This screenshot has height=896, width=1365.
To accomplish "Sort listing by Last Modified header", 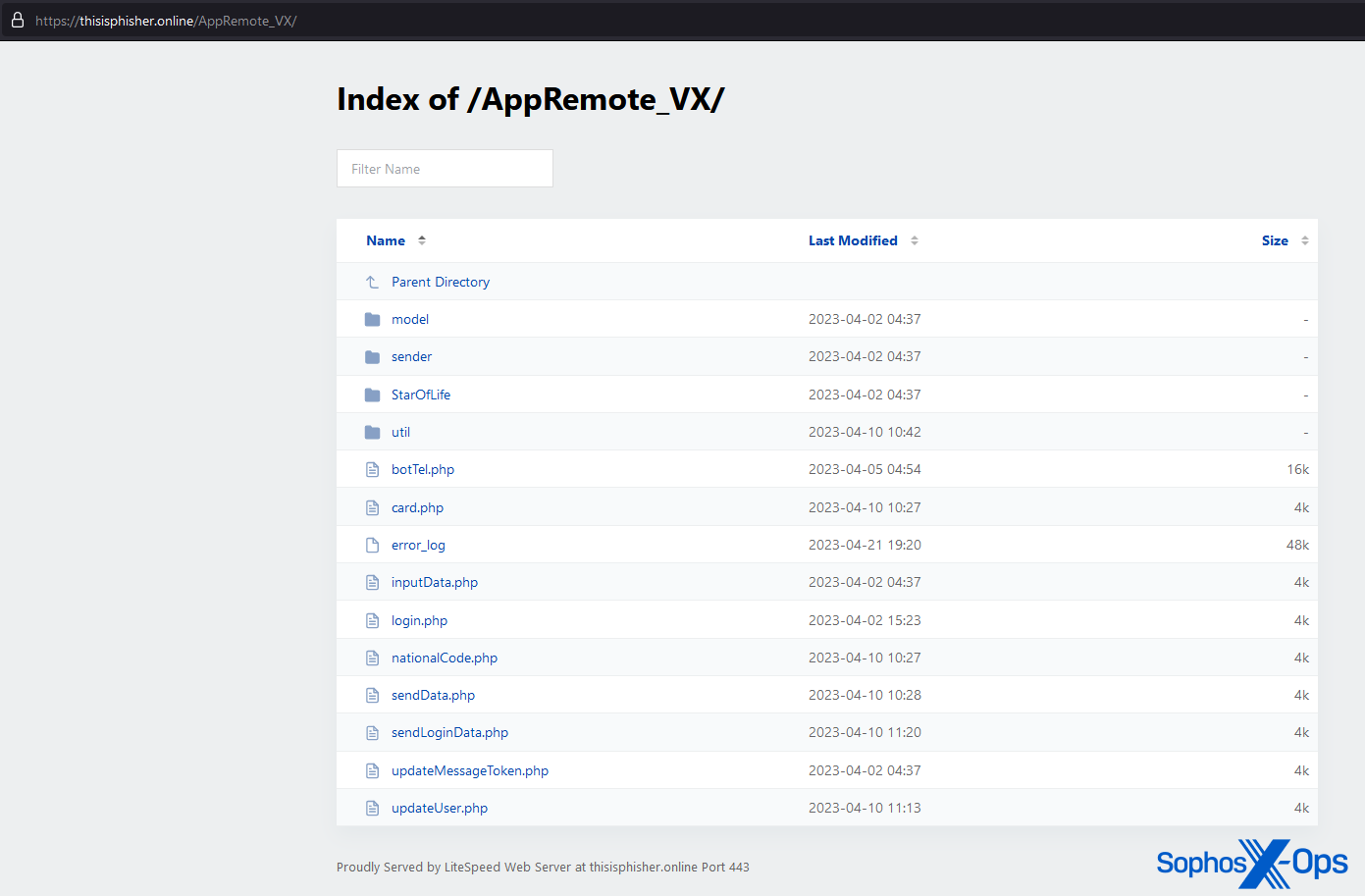I will (853, 240).
